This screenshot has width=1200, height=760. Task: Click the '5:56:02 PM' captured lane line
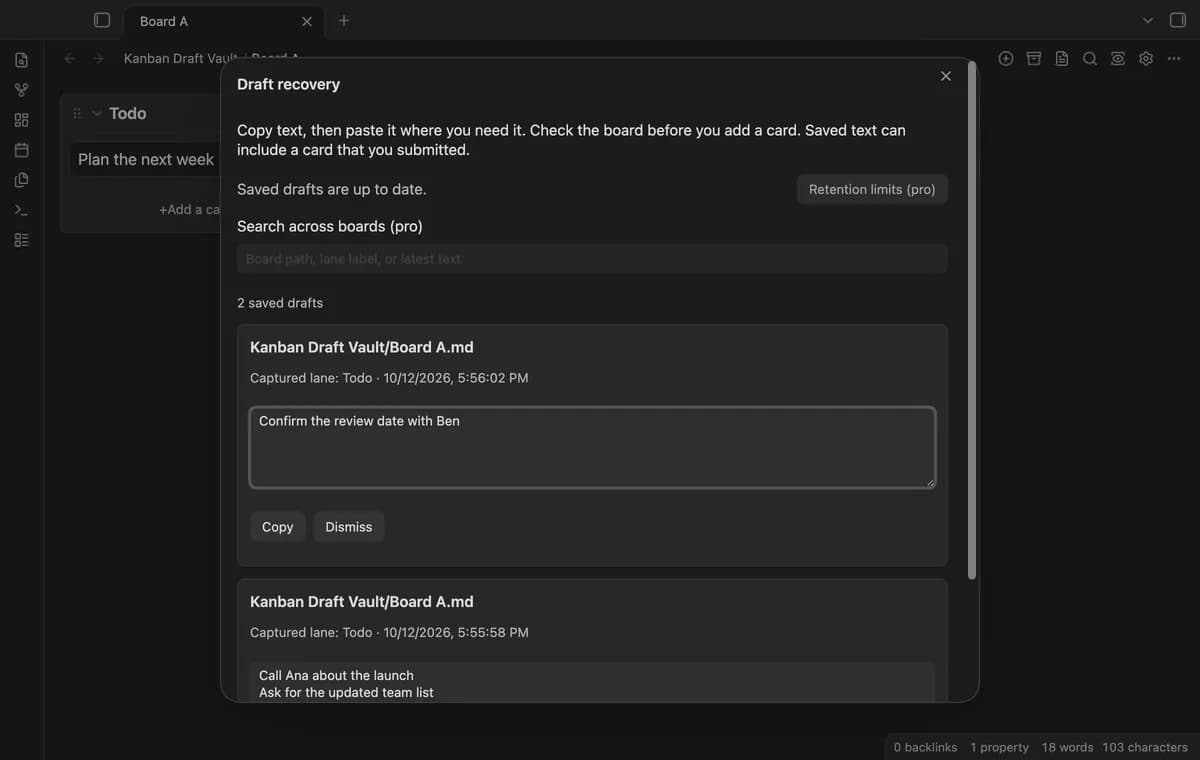(x=389, y=378)
